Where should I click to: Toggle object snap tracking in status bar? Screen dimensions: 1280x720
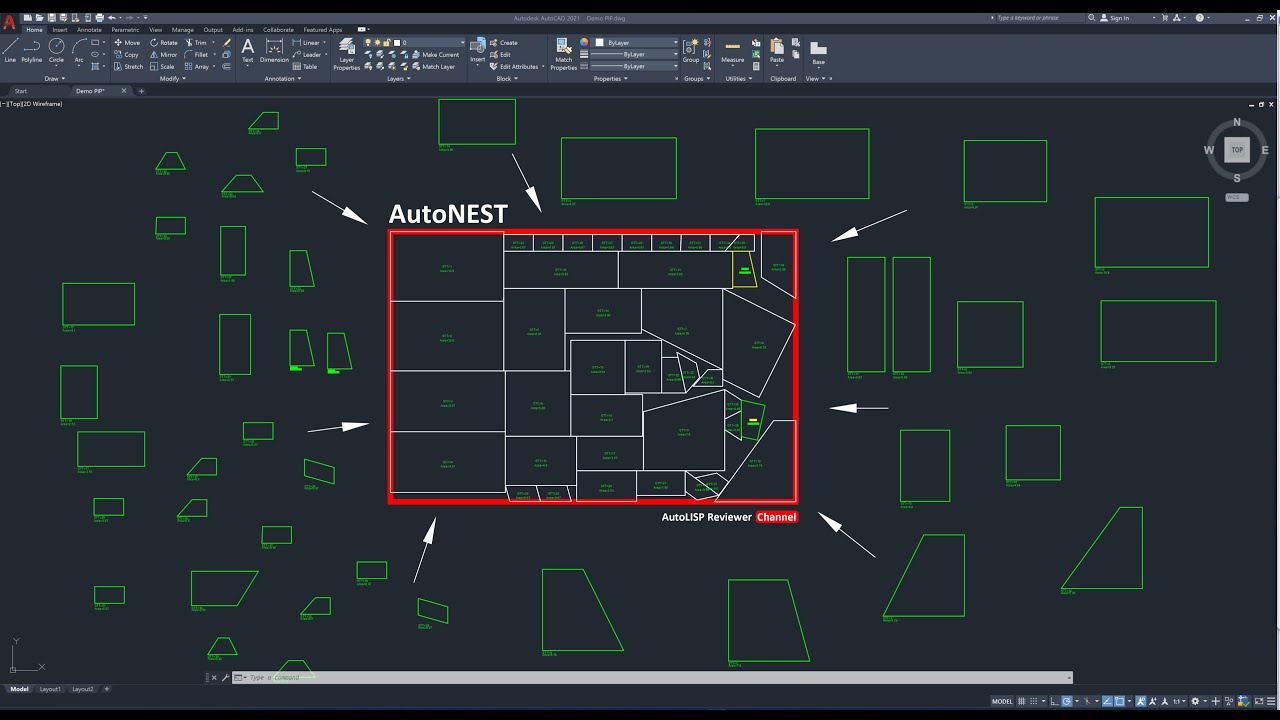1107,701
